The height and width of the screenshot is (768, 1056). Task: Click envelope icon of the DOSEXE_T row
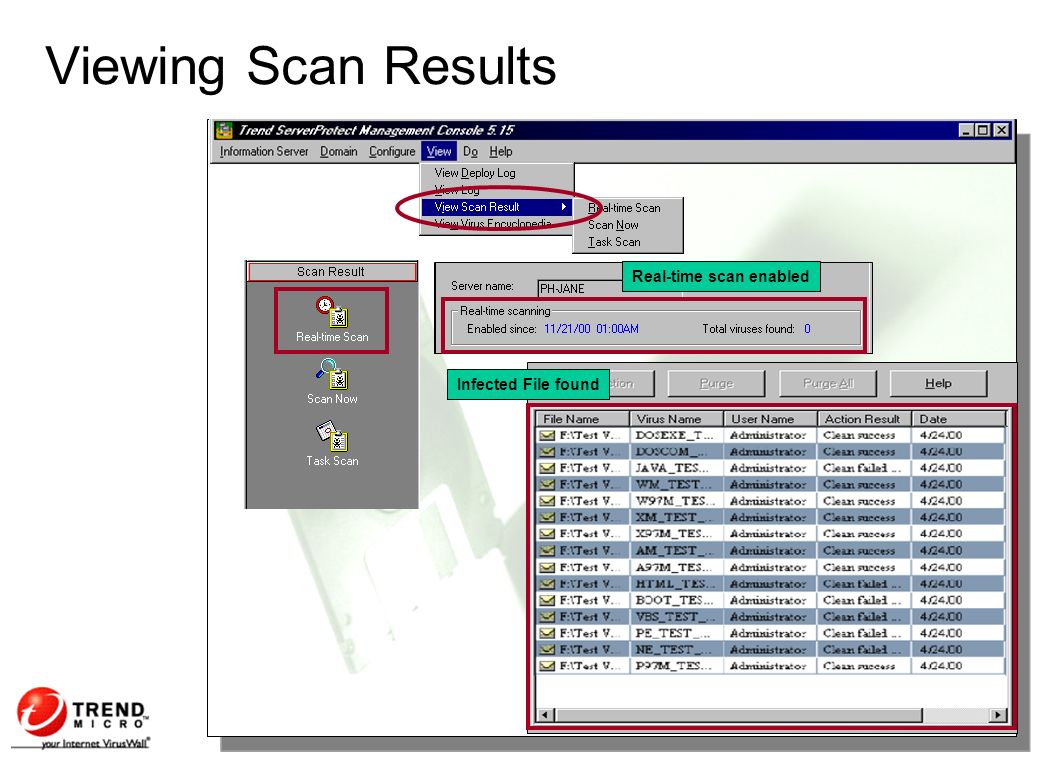coord(548,435)
